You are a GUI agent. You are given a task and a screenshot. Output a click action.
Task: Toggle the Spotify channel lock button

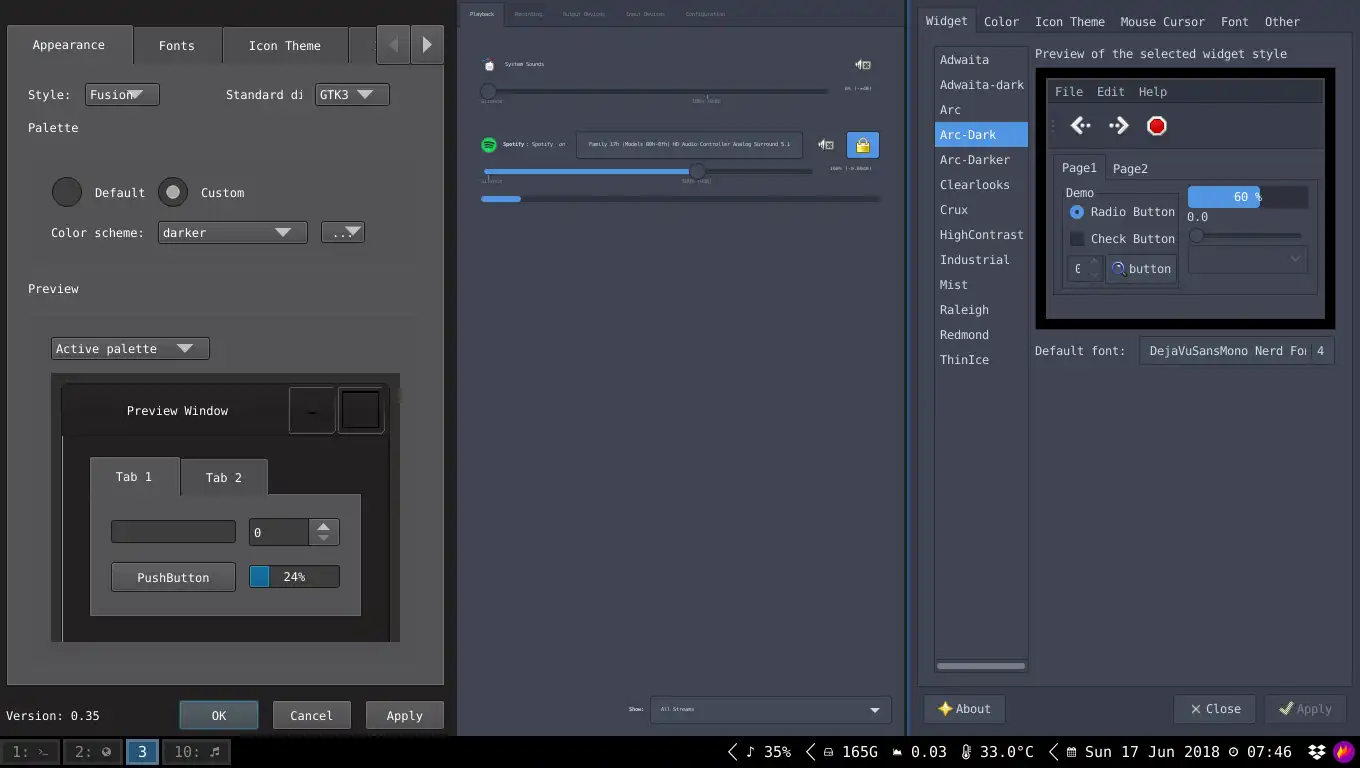coord(862,145)
